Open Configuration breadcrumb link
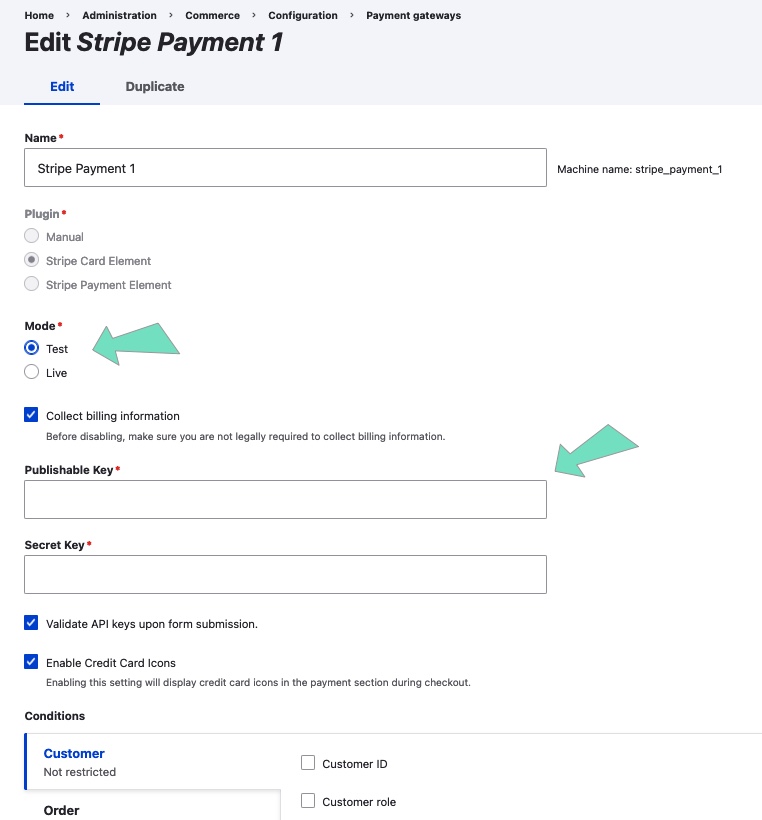The height and width of the screenshot is (820, 762). click(x=303, y=15)
